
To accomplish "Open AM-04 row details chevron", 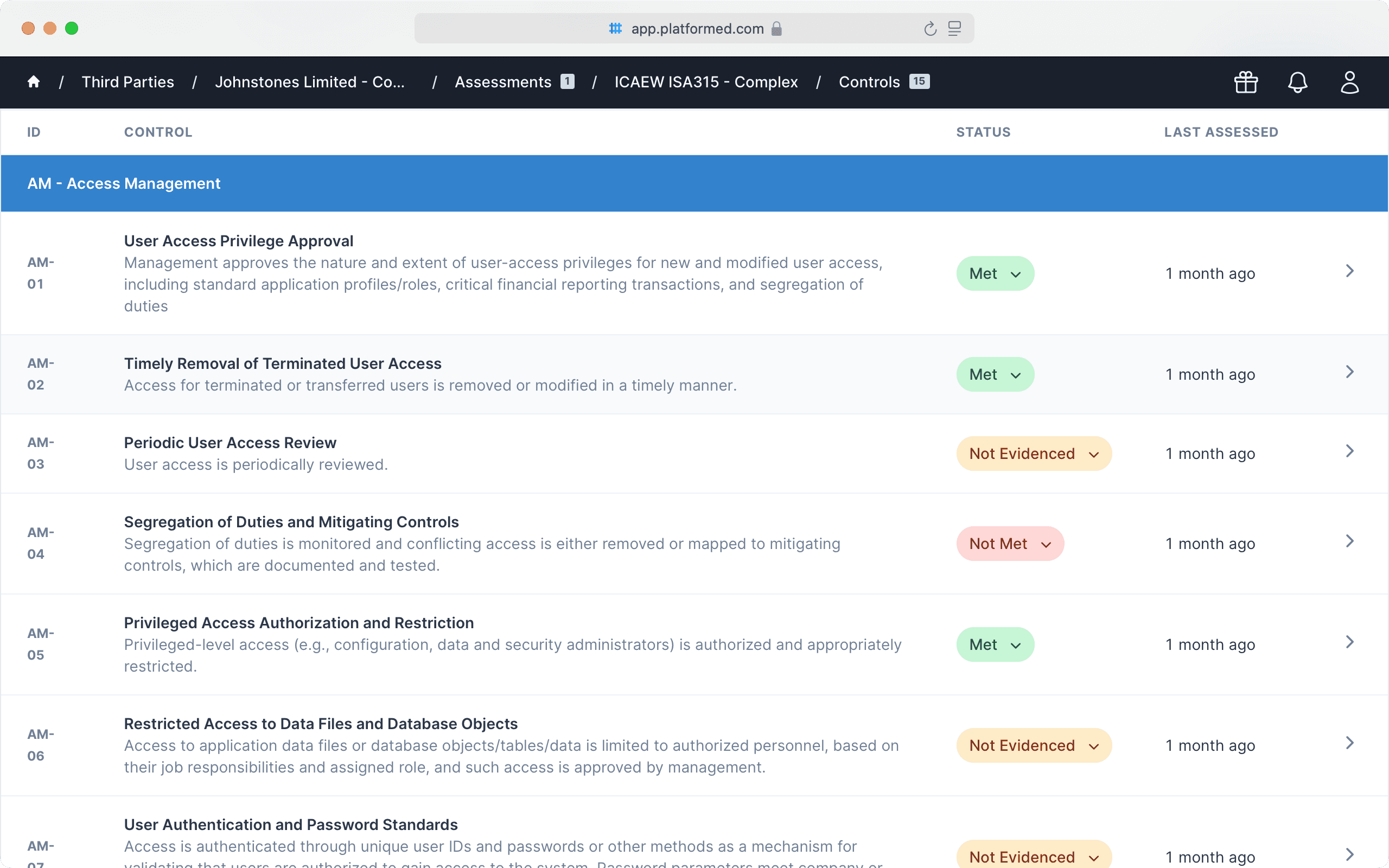I will coord(1349,541).
